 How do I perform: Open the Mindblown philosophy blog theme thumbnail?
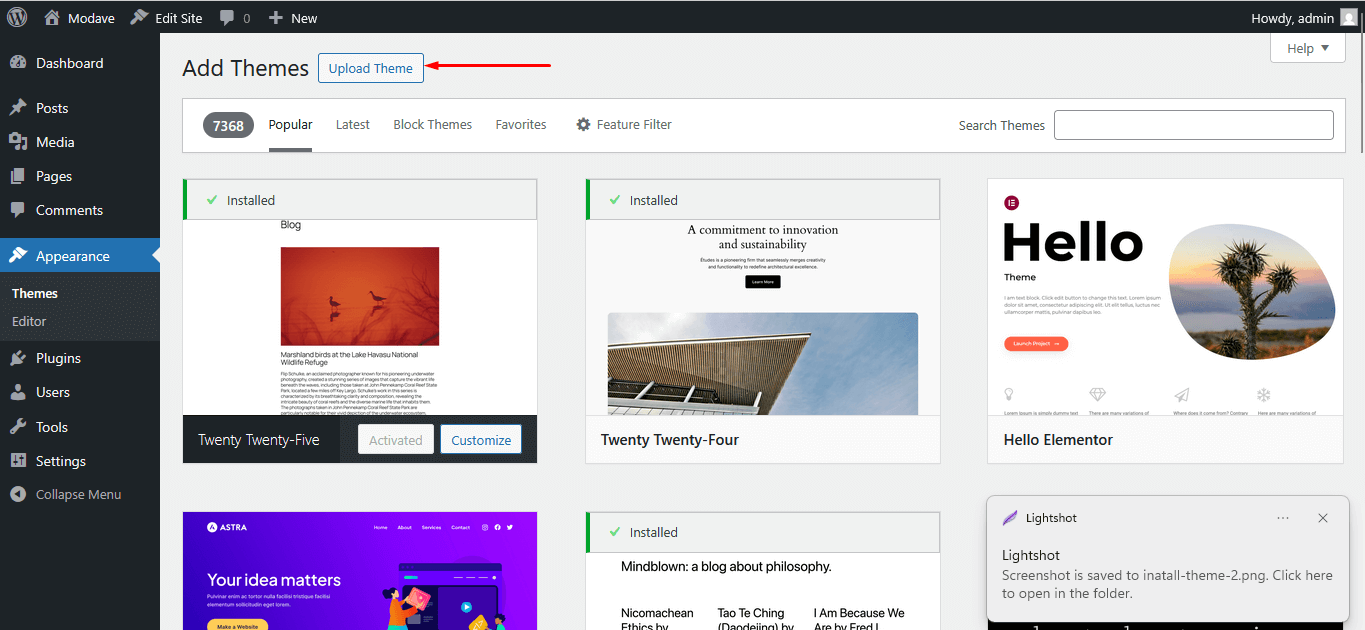pyautogui.click(x=763, y=591)
